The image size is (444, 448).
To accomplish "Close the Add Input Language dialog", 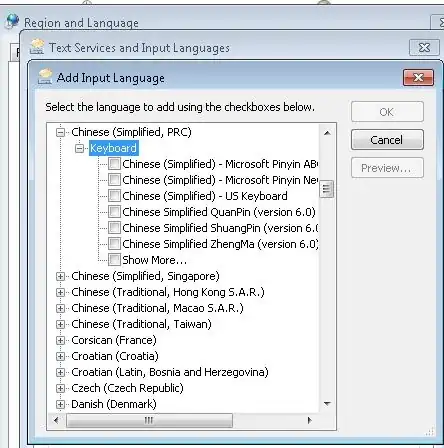I will coord(418,78).
